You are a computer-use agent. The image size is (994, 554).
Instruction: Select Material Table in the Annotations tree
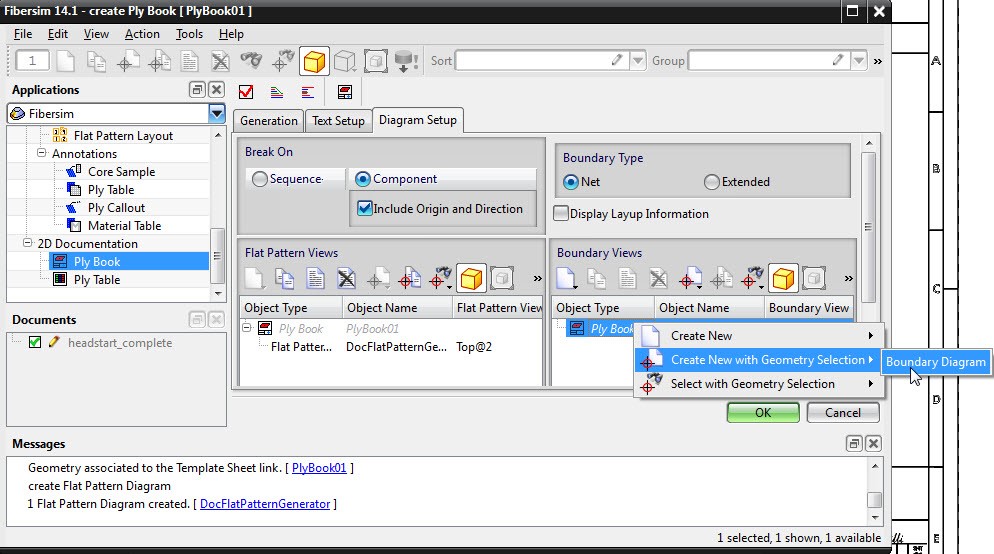click(x=124, y=226)
